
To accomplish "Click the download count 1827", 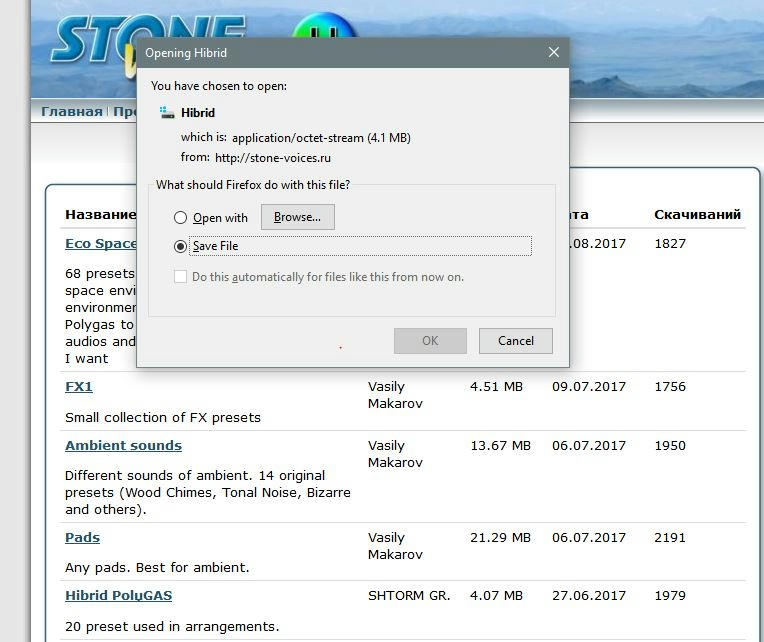I will point(670,244).
